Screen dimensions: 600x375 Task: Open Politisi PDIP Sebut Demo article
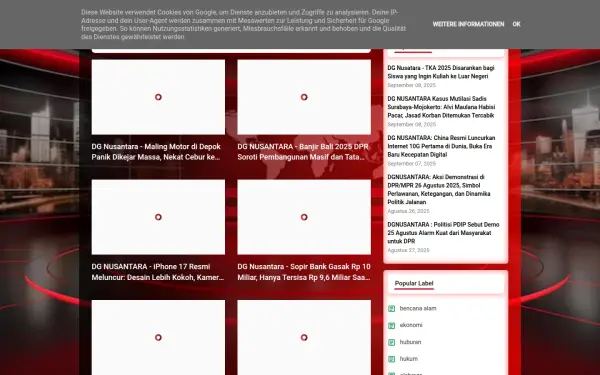click(x=443, y=233)
